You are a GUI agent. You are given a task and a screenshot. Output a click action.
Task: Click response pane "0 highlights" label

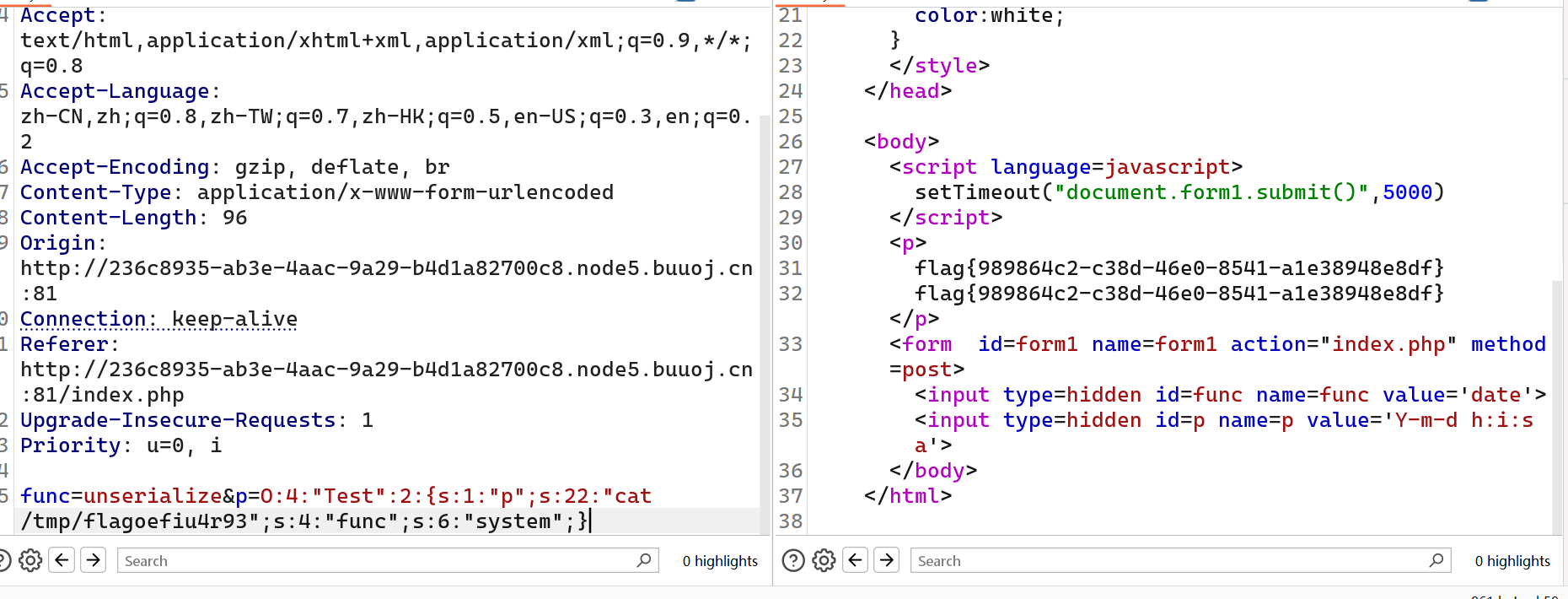pyautogui.click(x=1512, y=561)
